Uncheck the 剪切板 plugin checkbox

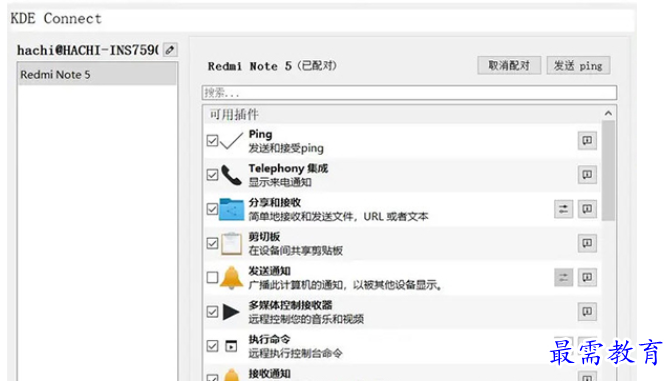[213, 243]
